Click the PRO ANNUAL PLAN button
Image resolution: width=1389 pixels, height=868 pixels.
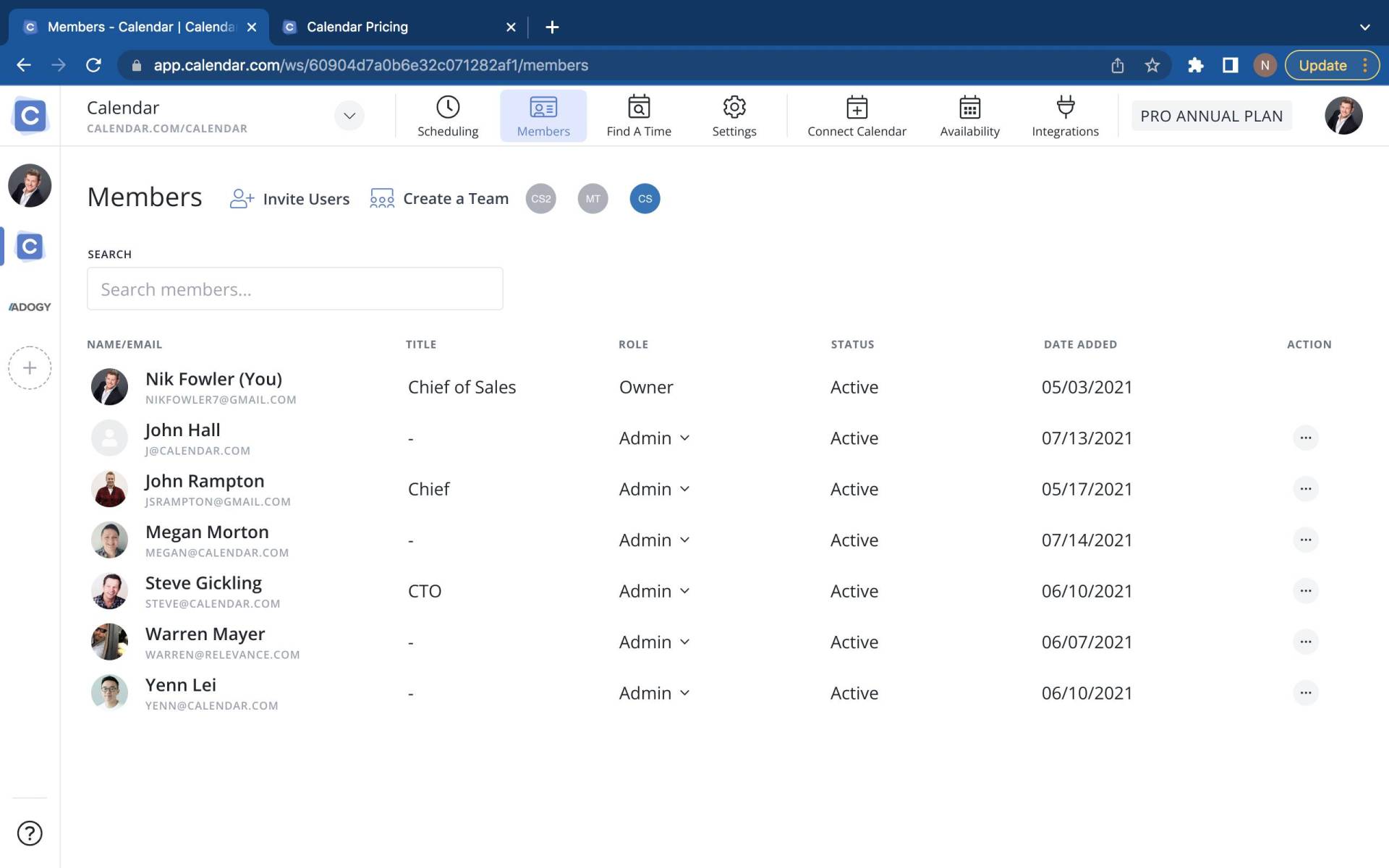click(1212, 116)
